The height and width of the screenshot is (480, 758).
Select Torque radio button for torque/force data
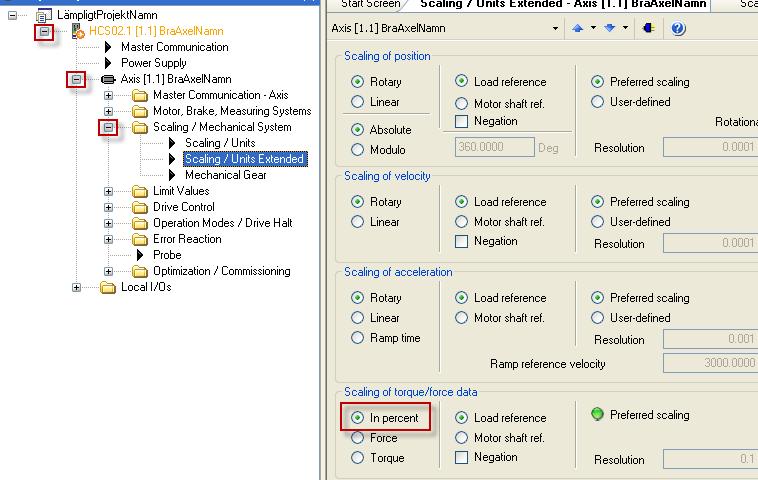point(357,458)
